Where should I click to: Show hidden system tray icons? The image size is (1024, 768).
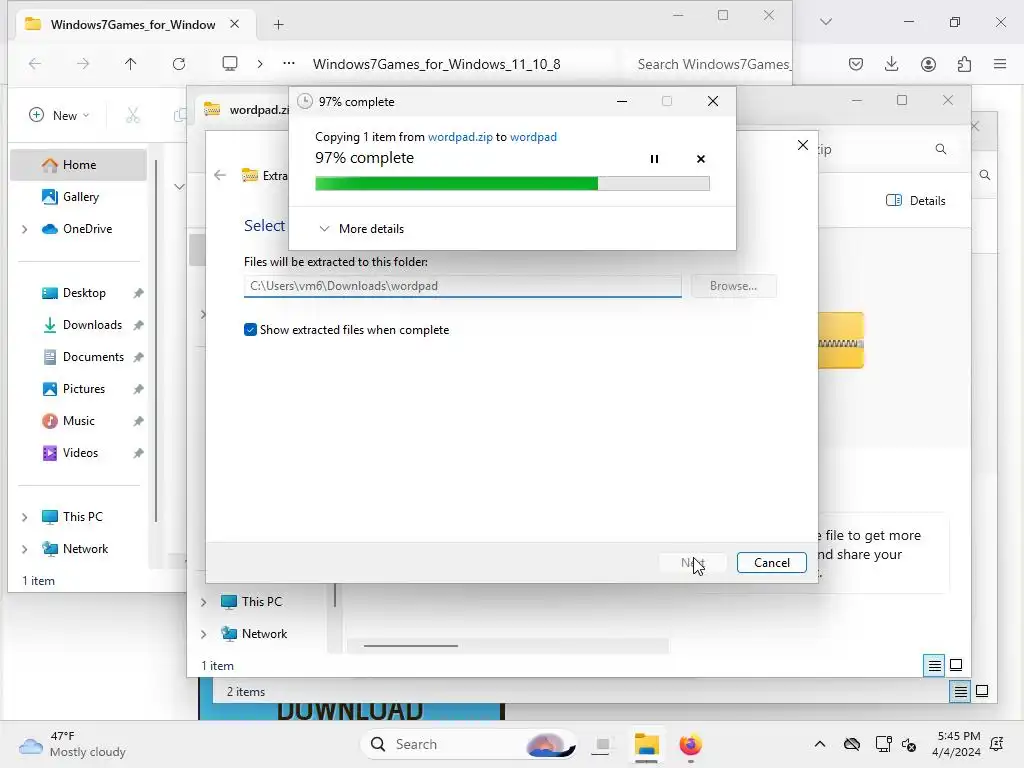pos(820,744)
